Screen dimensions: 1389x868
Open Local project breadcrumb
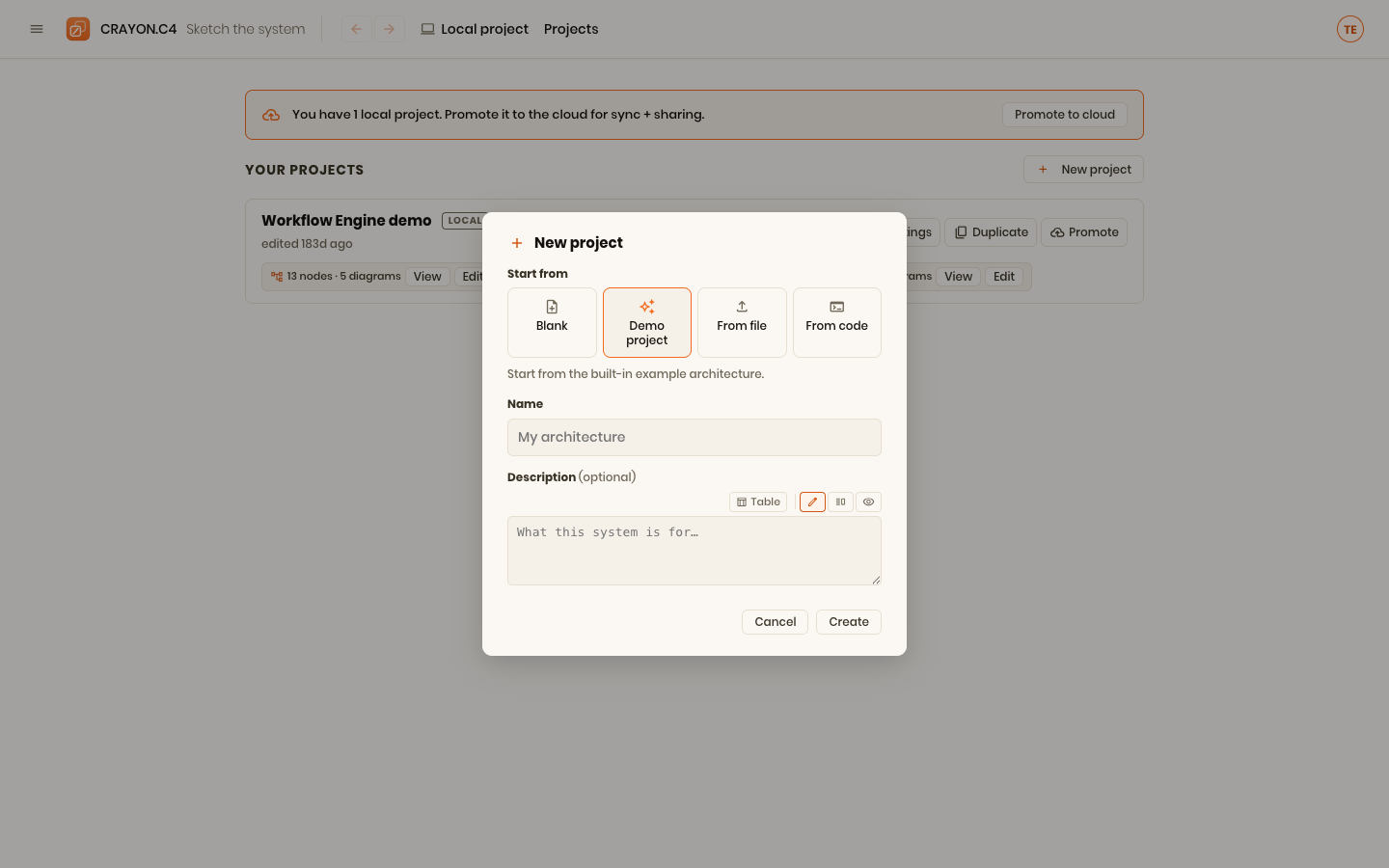[475, 29]
